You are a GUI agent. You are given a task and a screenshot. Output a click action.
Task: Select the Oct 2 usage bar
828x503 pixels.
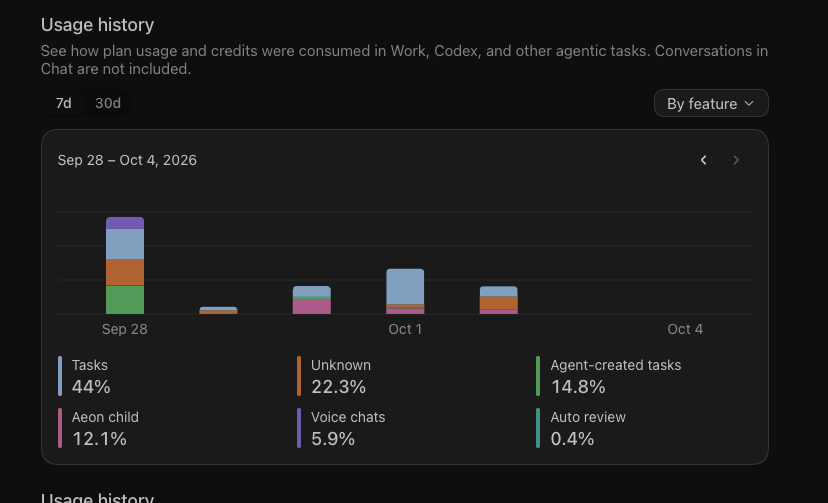tap(498, 300)
